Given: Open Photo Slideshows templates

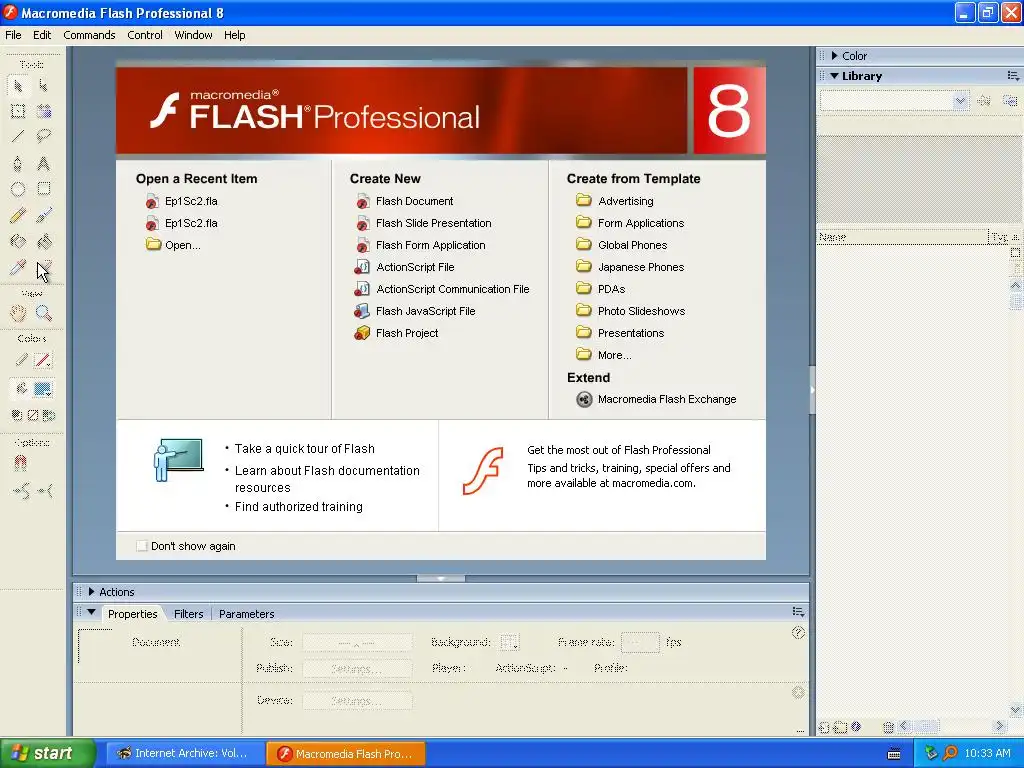Looking at the screenshot, I should coord(641,312).
